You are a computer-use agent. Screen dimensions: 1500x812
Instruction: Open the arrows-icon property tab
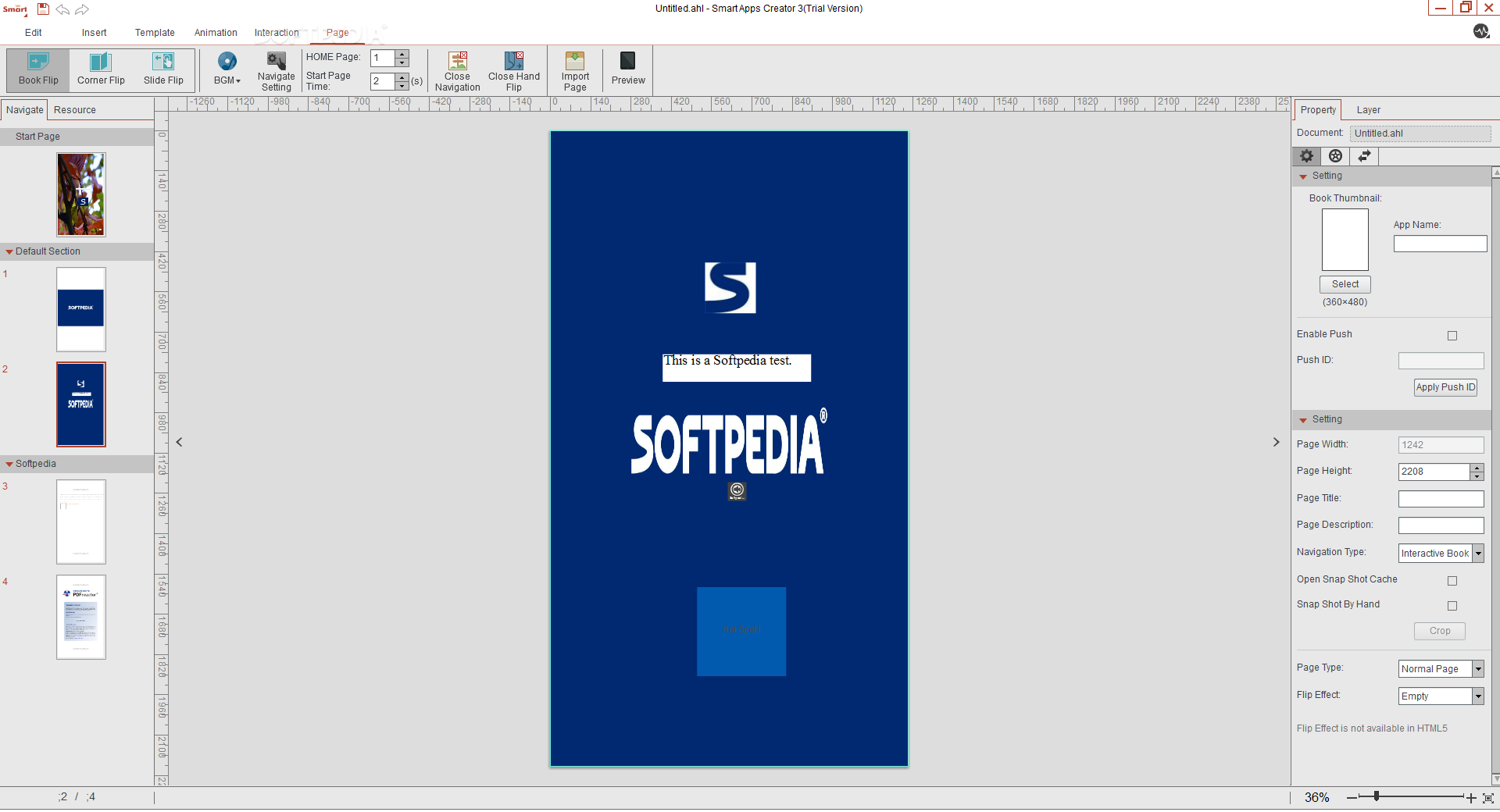point(1364,156)
